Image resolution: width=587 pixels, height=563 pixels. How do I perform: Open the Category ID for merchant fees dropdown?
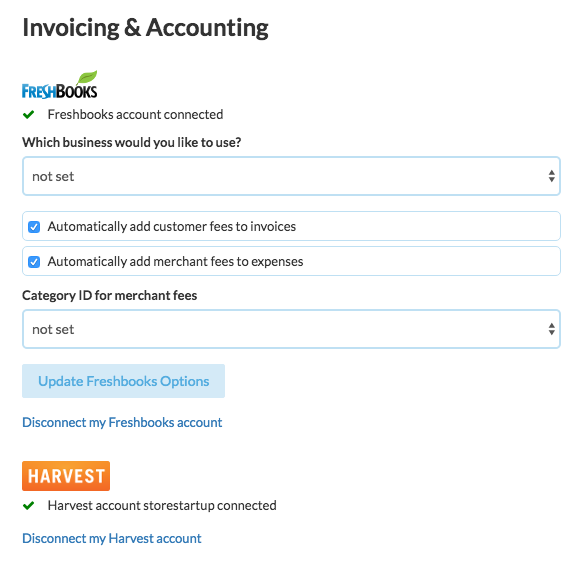point(291,329)
